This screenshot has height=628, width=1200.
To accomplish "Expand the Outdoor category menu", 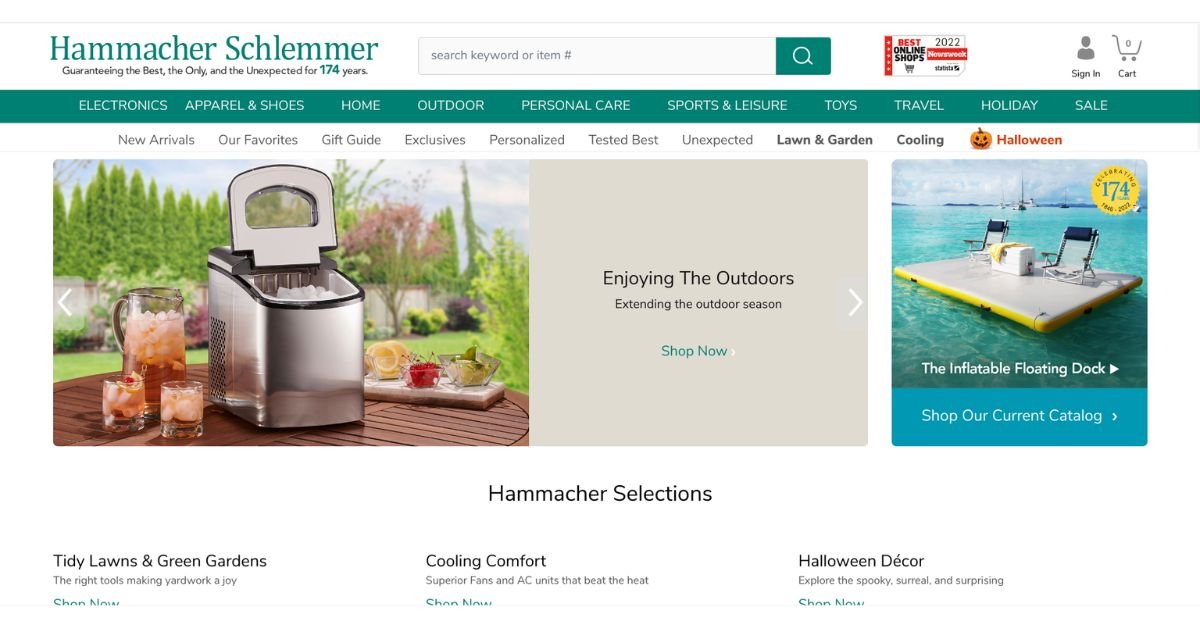I will tap(451, 105).
